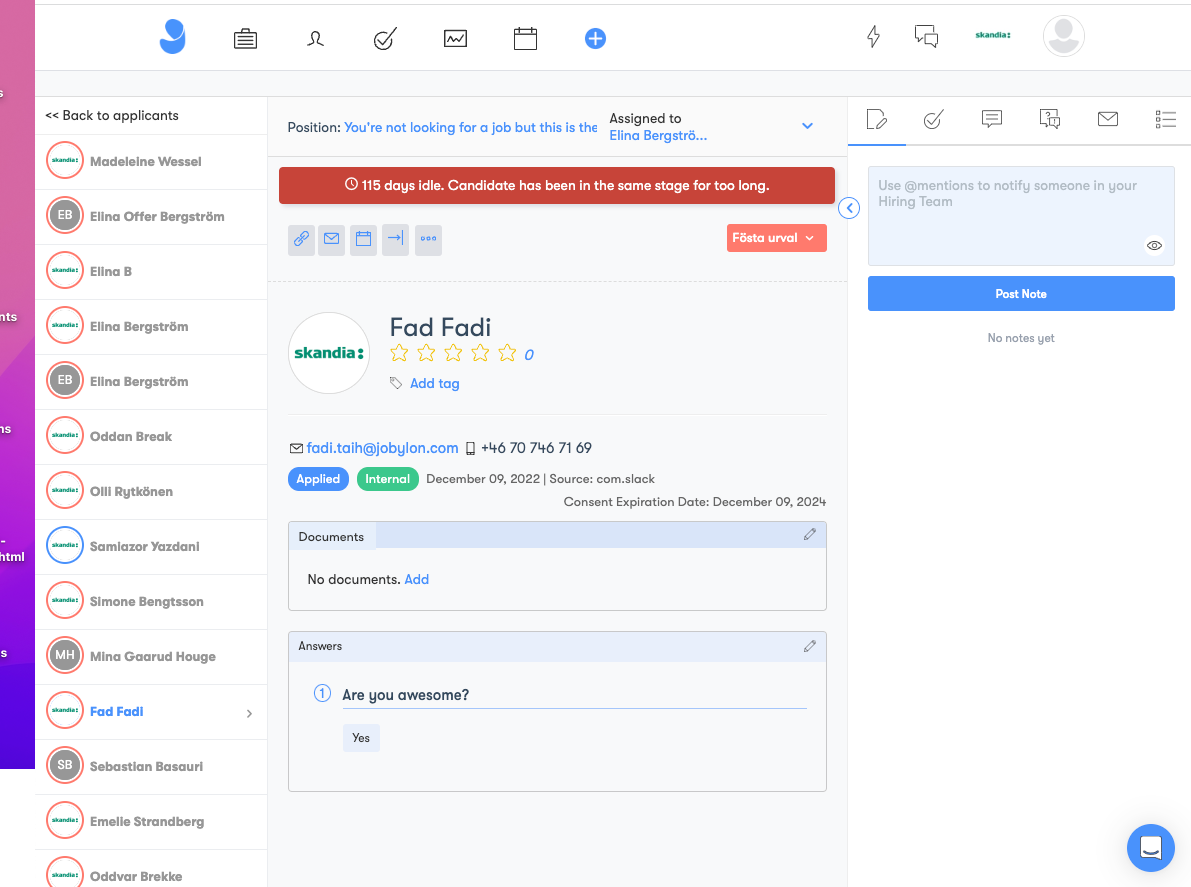Rate candidate with the third star
1191x887 pixels.
click(x=453, y=353)
